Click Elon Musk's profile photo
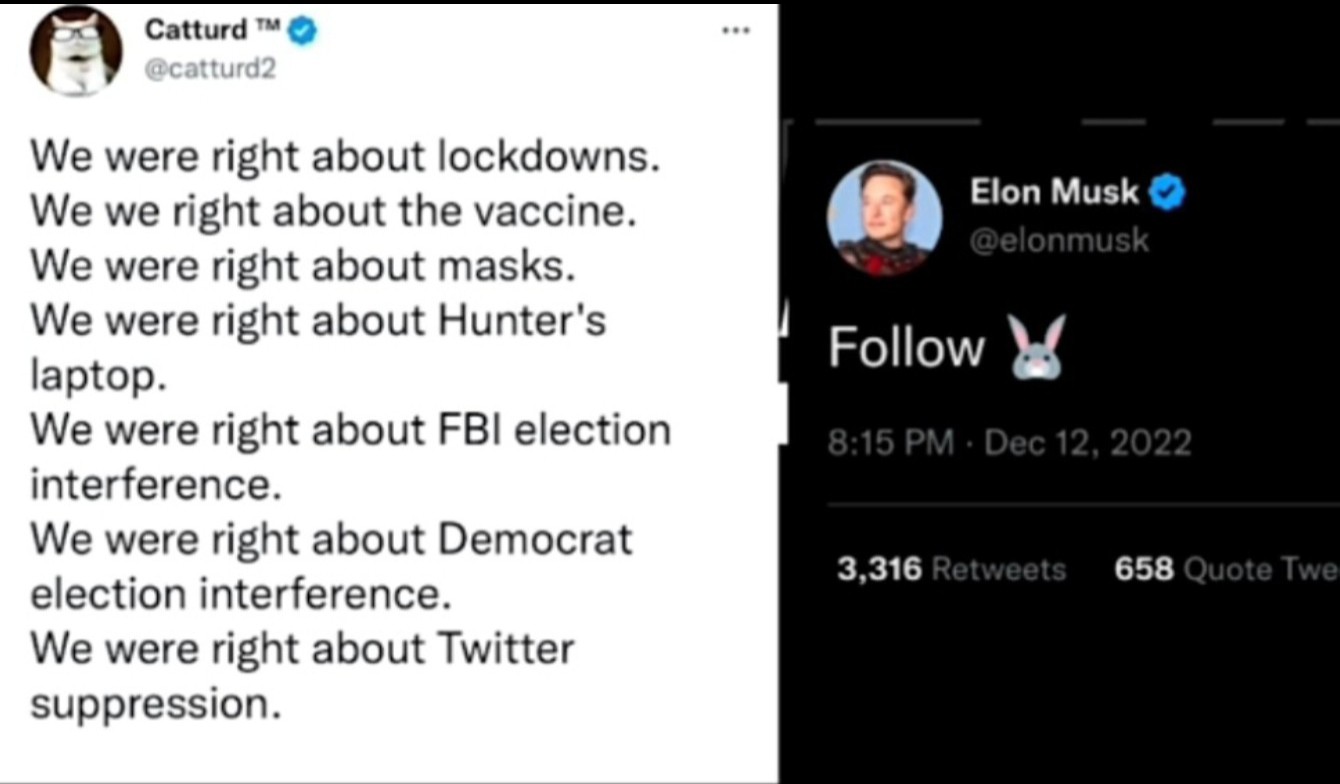 884,218
